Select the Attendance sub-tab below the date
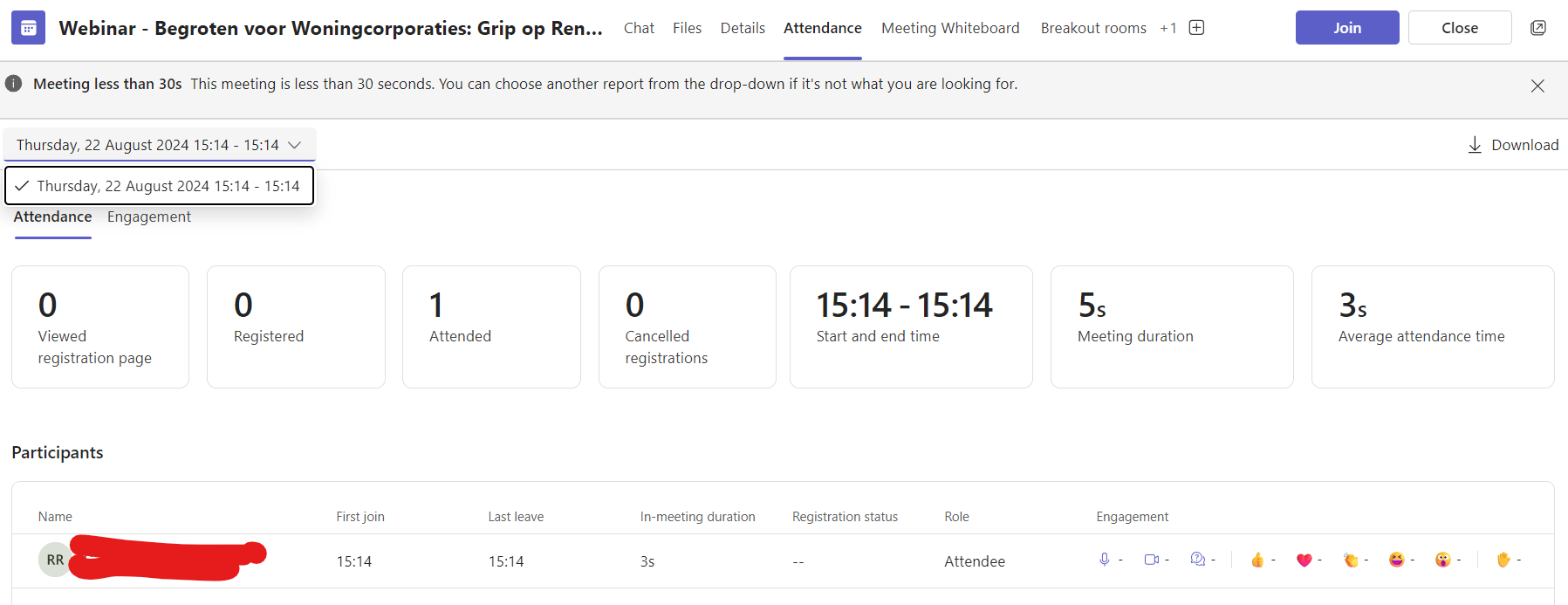1568x605 pixels. point(52,217)
